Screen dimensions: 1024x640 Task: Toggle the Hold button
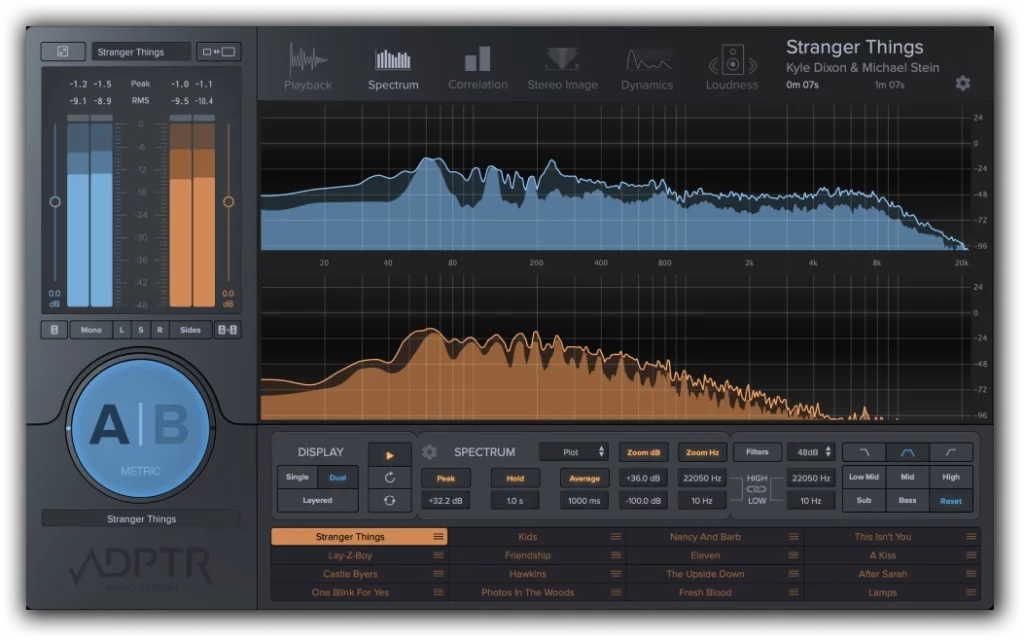515,479
